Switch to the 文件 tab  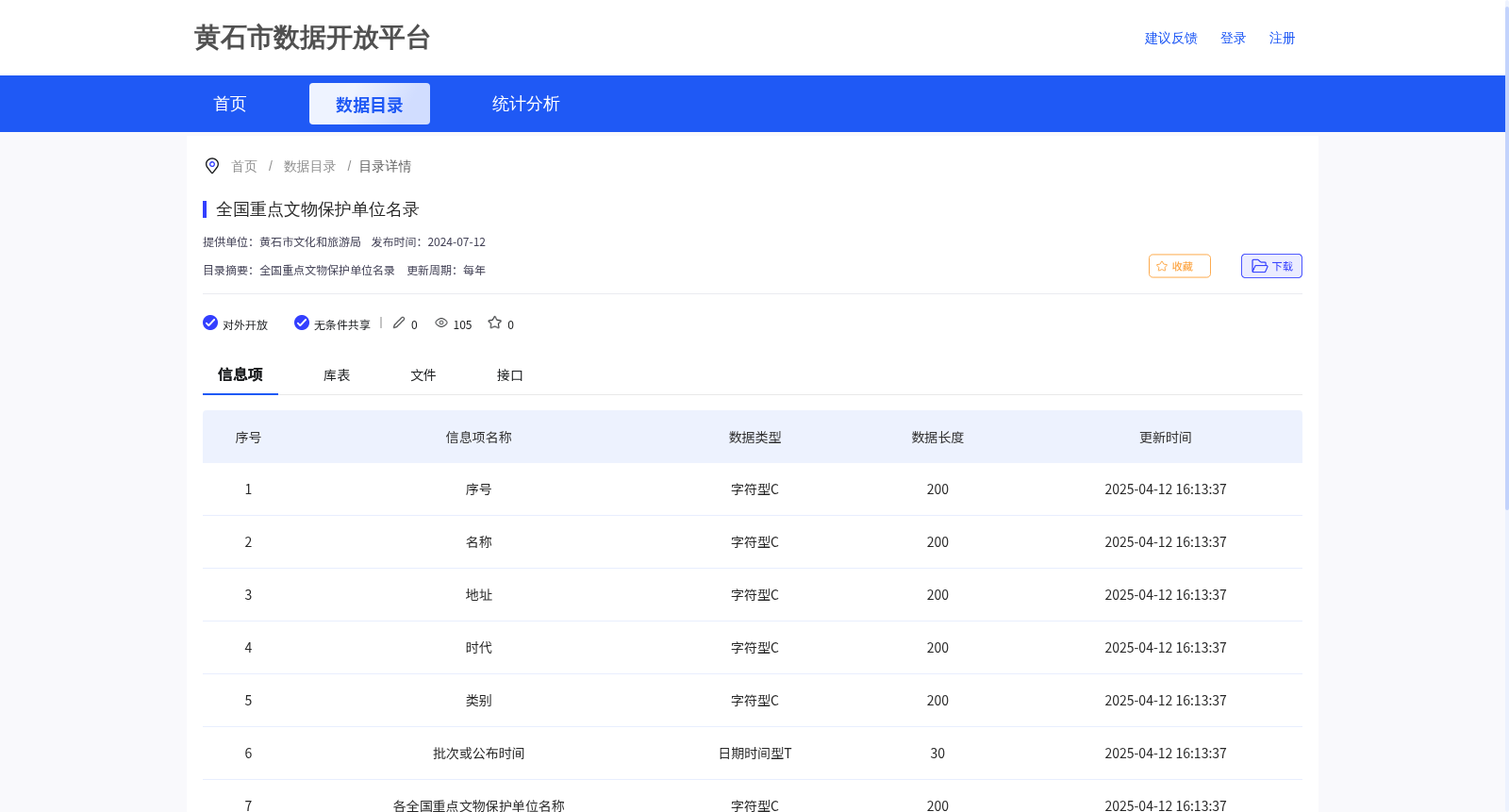[x=423, y=375]
